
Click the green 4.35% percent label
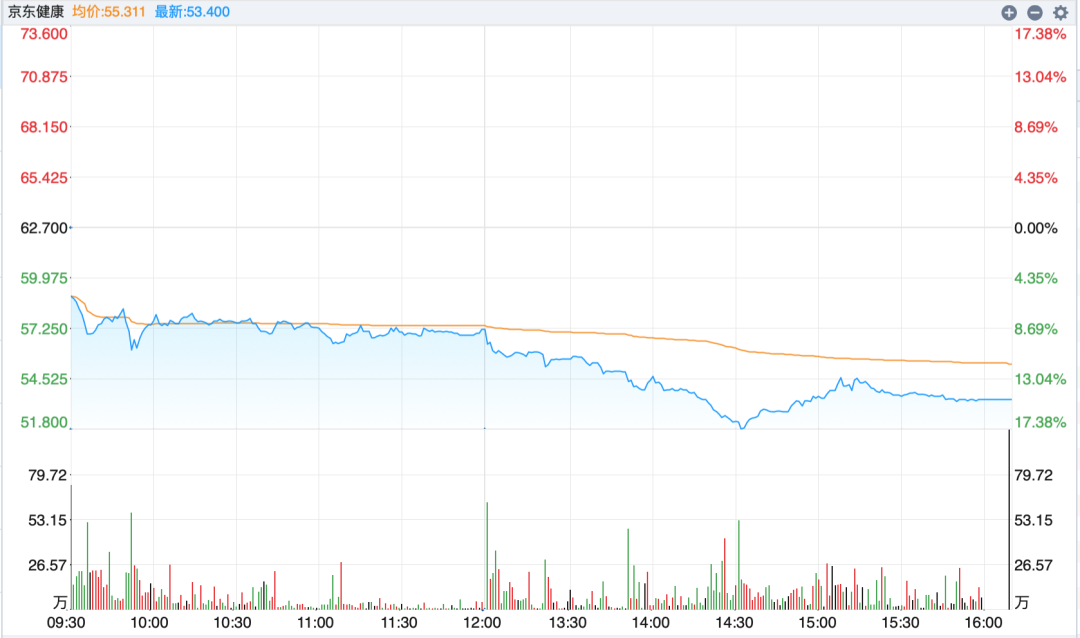pyautogui.click(x=1035, y=278)
